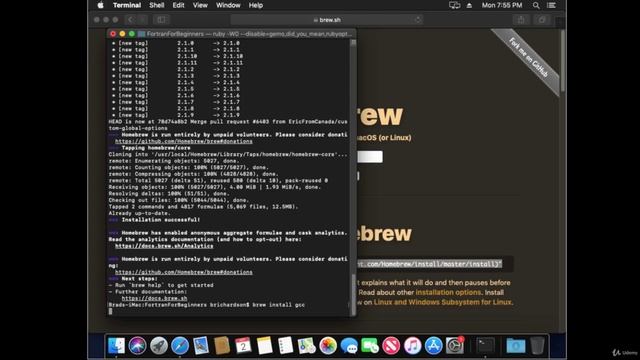The width and height of the screenshot is (640, 360).
Task: Zoom Terminal with the green button
Action: tap(131, 34)
